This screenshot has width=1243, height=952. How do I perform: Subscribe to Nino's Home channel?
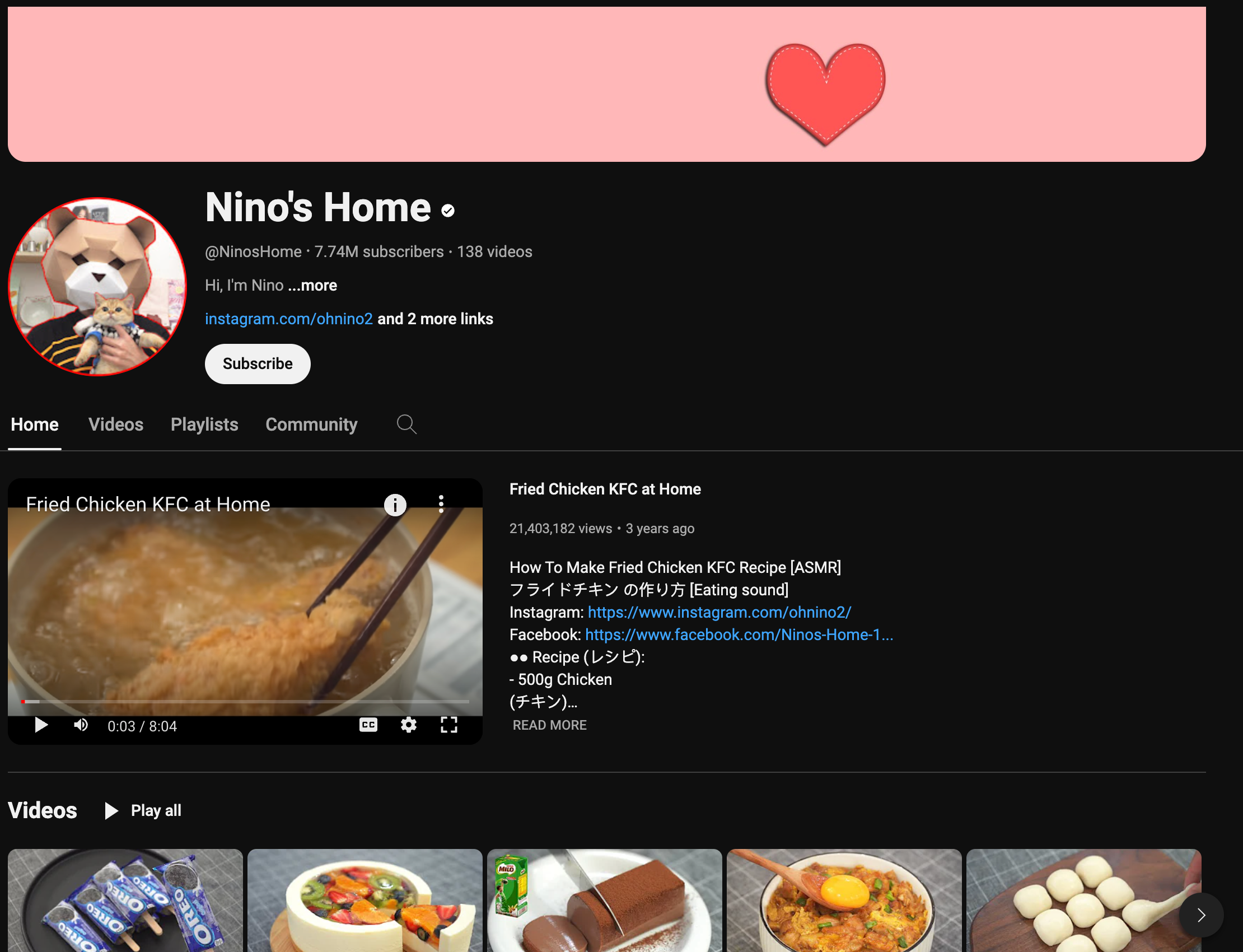coord(257,364)
